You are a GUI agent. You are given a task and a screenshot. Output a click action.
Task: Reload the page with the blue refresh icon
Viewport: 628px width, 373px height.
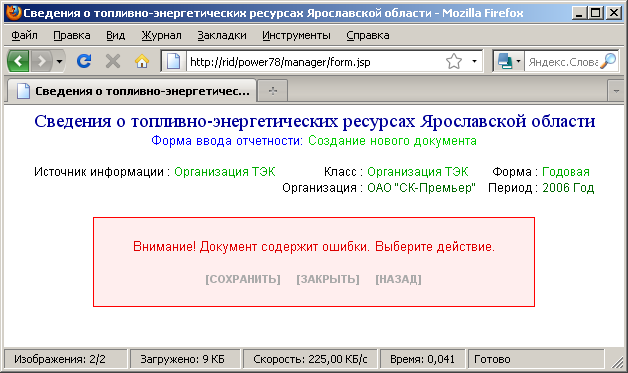click(x=84, y=61)
